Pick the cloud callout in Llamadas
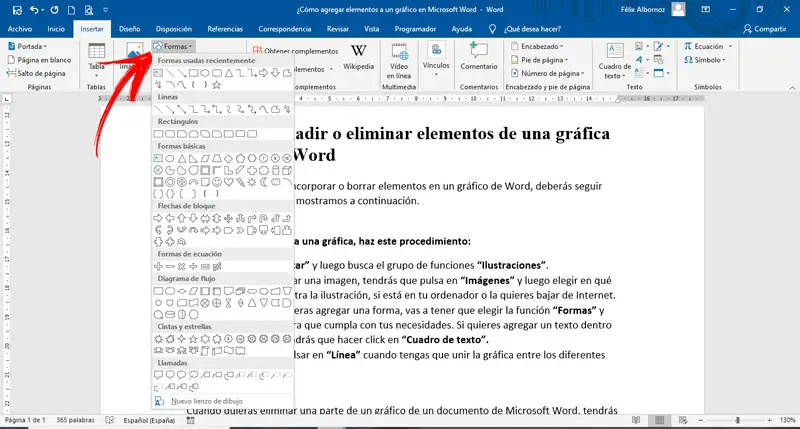The width and height of the screenshot is (800, 429). point(193,375)
